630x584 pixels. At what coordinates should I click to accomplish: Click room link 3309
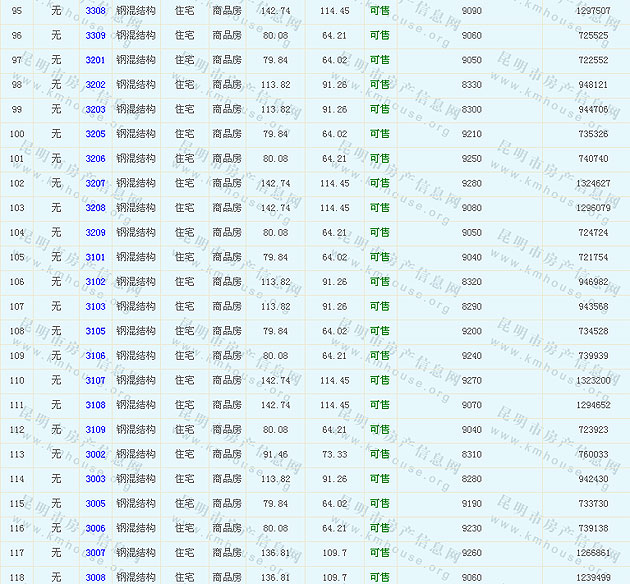coord(95,36)
